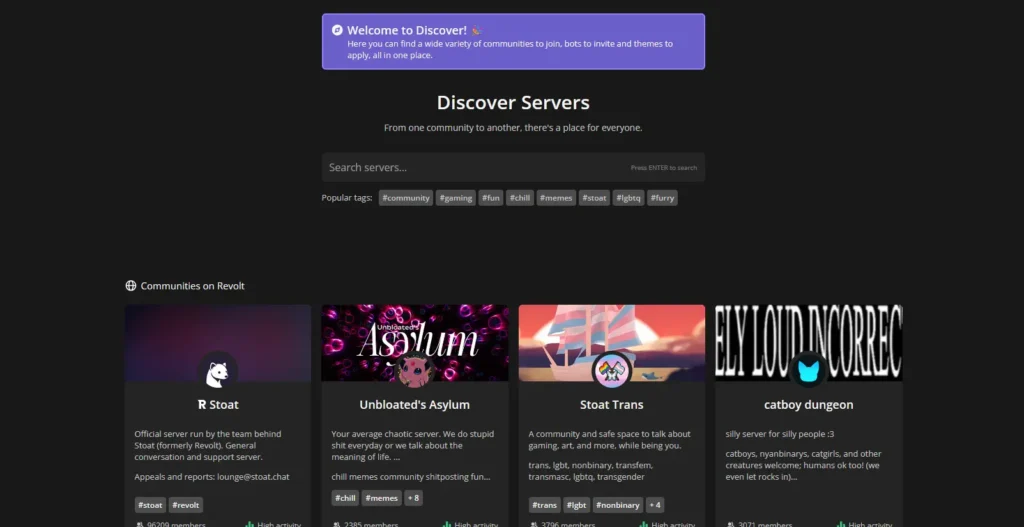Screen dimensions: 1024x527
Task: Click the #nonbinary tag on Stoat Trans card
Action: (618, 505)
